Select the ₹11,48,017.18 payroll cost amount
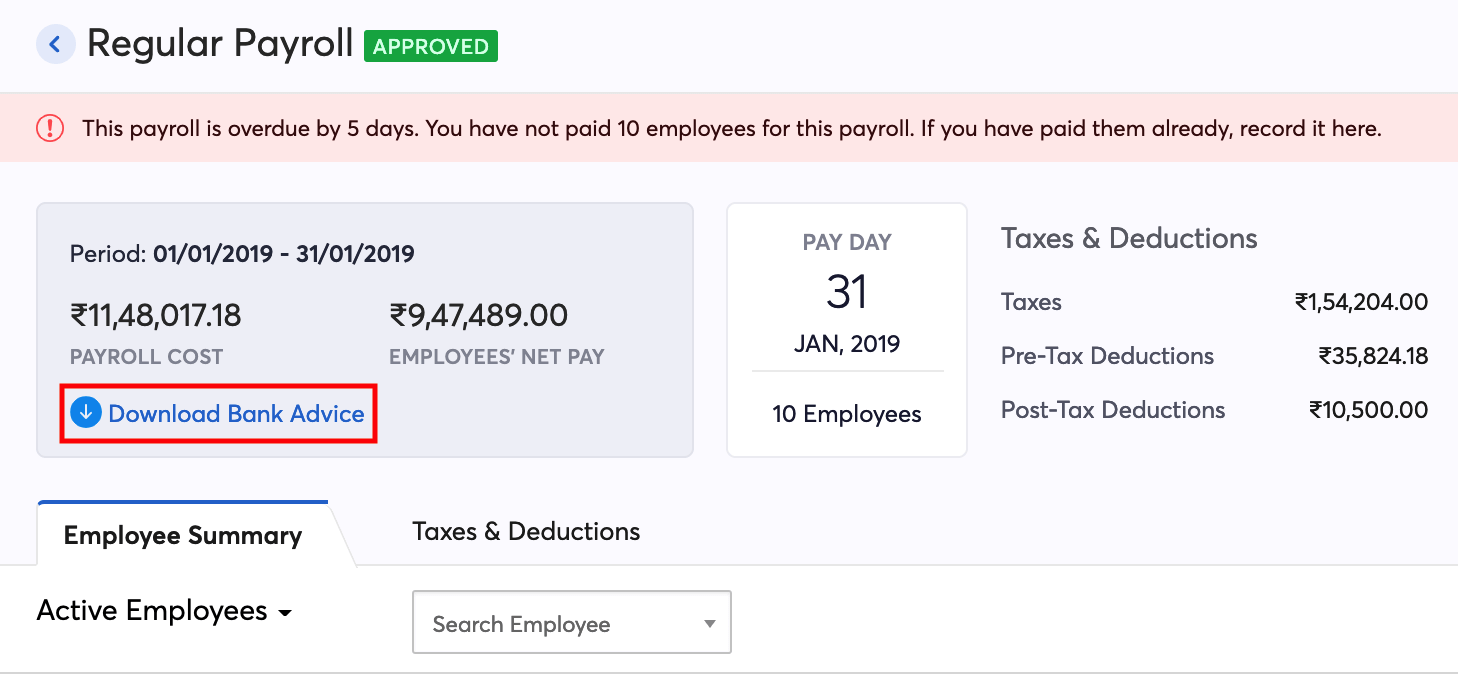This screenshot has height=678, width=1458. point(155,316)
